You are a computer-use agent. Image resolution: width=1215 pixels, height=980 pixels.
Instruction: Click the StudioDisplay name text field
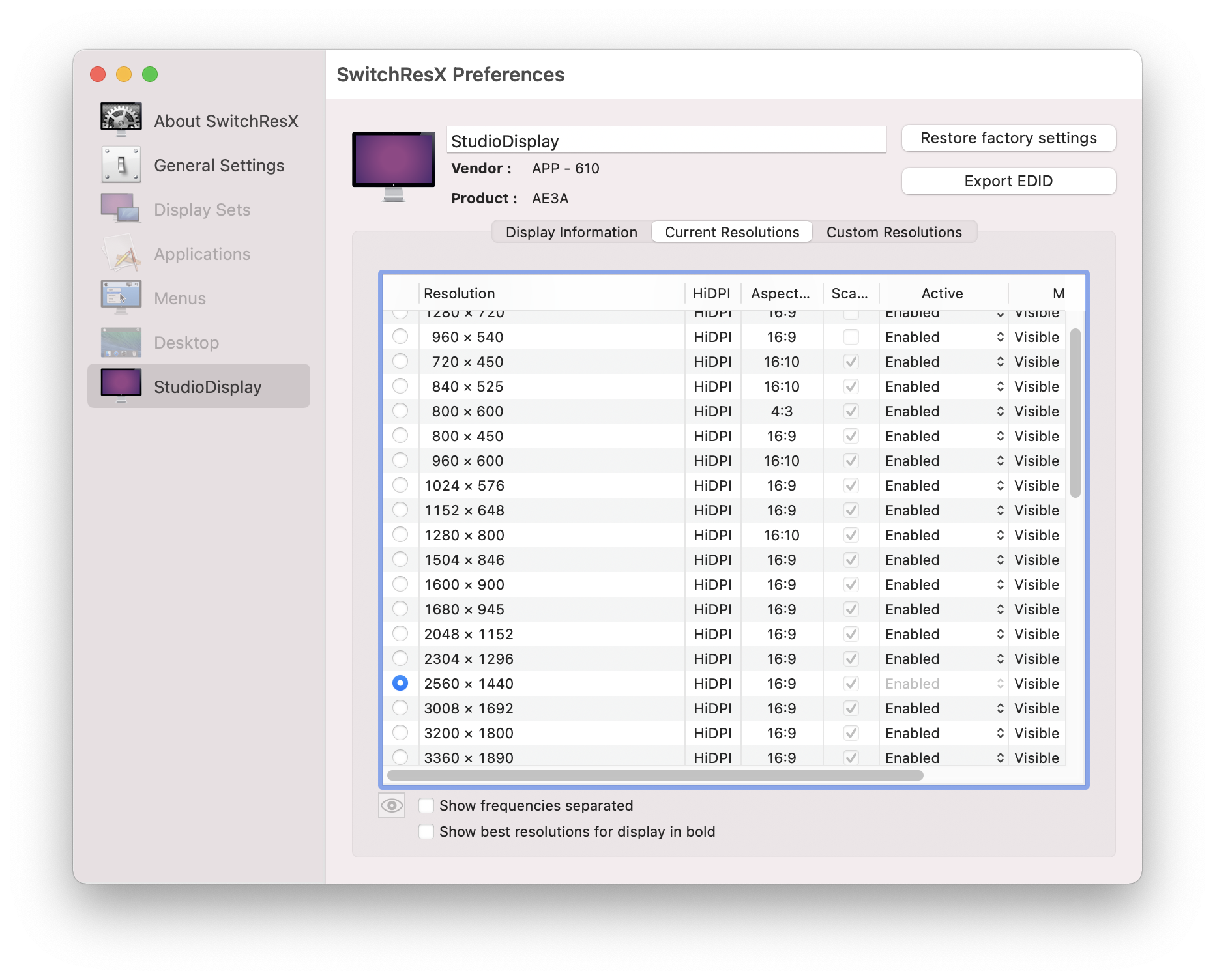(666, 140)
